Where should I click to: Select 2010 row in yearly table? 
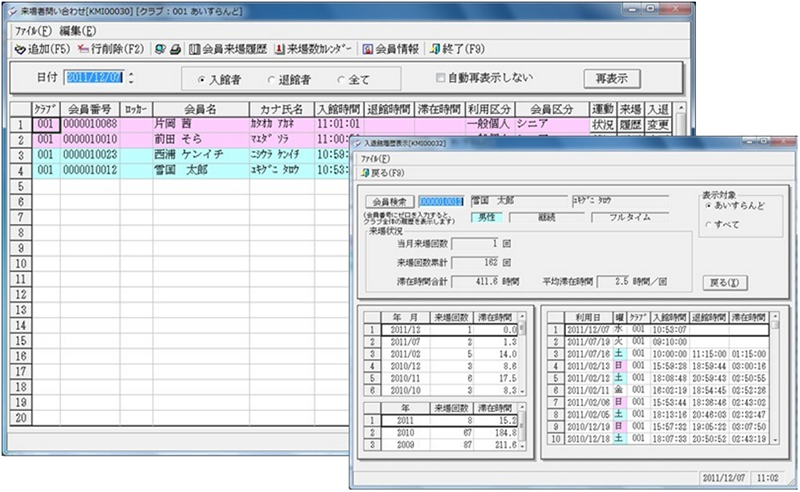pos(449,433)
